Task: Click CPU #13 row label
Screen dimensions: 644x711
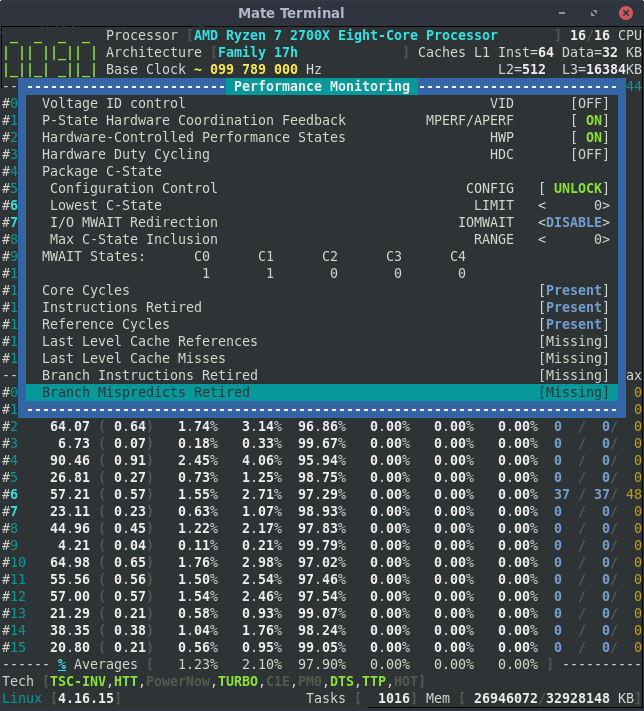Action: [x=14, y=614]
